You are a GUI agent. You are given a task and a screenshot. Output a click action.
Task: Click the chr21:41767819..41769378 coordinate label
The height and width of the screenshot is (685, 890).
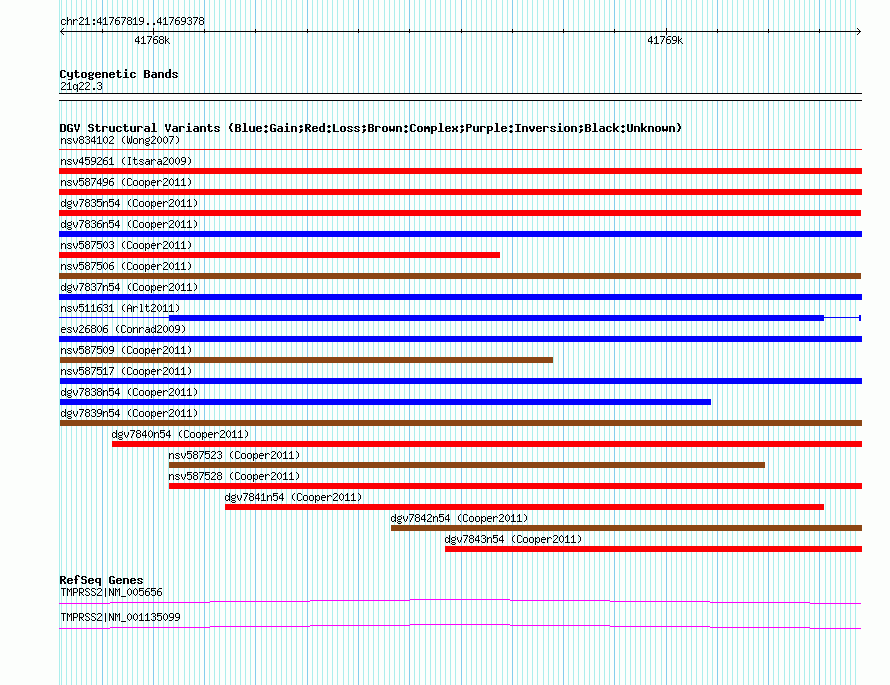tap(132, 21)
